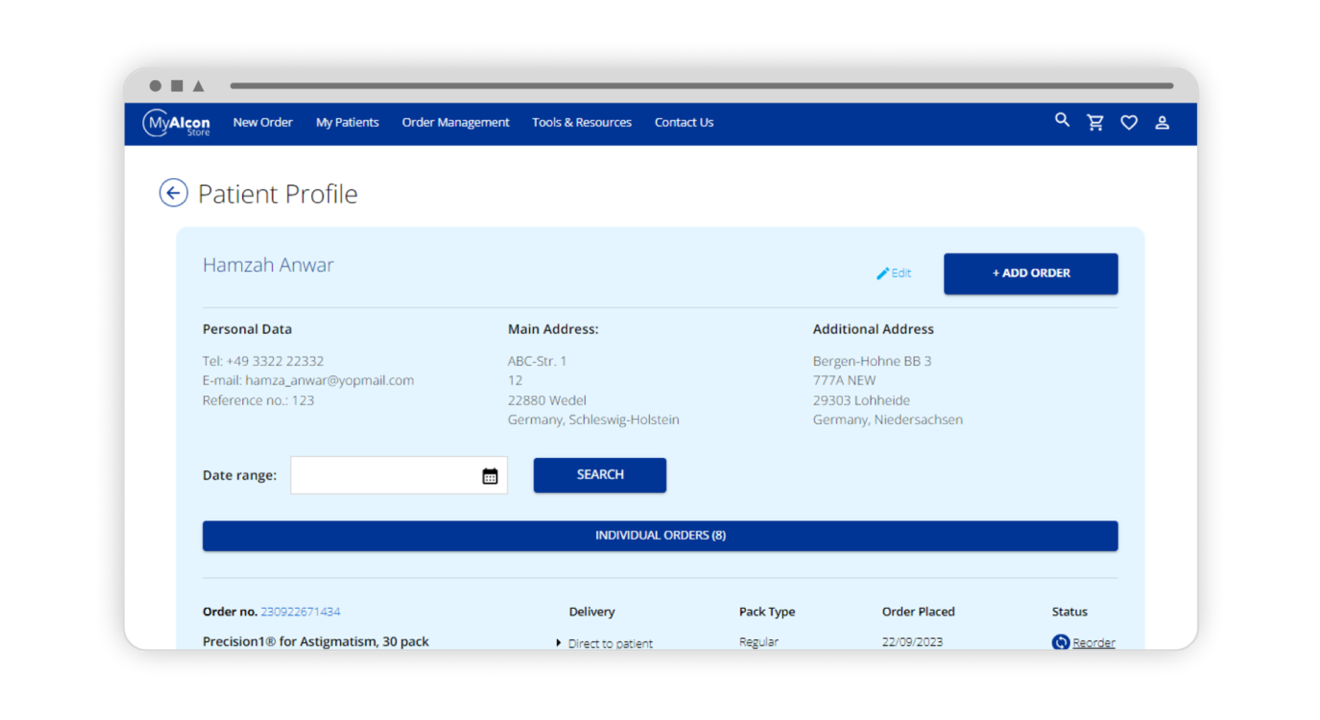Screen dimensions: 1320x720
Task: Click the Date range input field
Action: 385,476
